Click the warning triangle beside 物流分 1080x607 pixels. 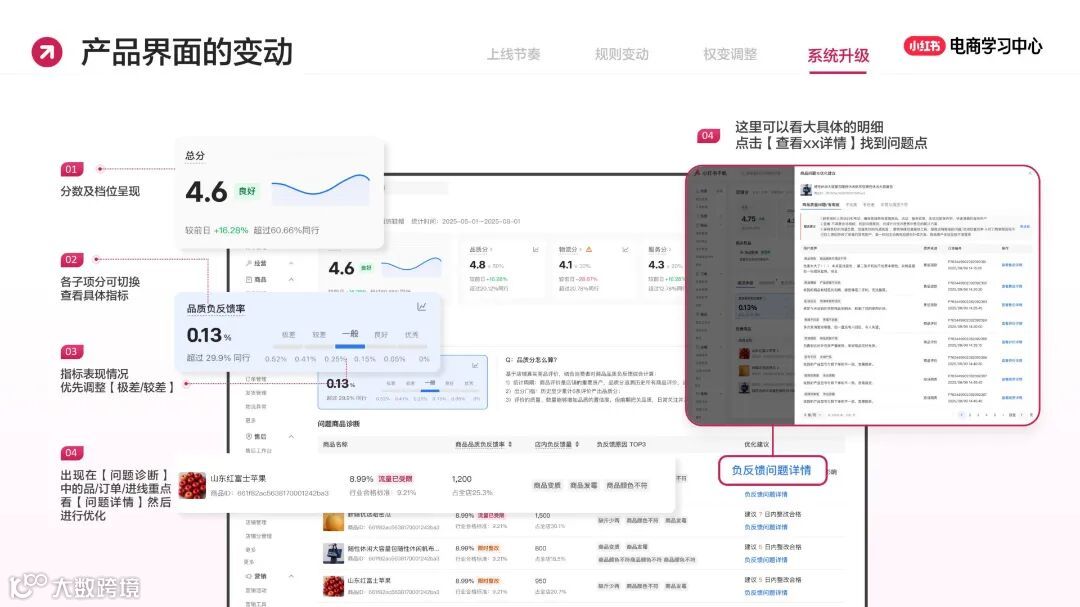pyautogui.click(x=589, y=249)
